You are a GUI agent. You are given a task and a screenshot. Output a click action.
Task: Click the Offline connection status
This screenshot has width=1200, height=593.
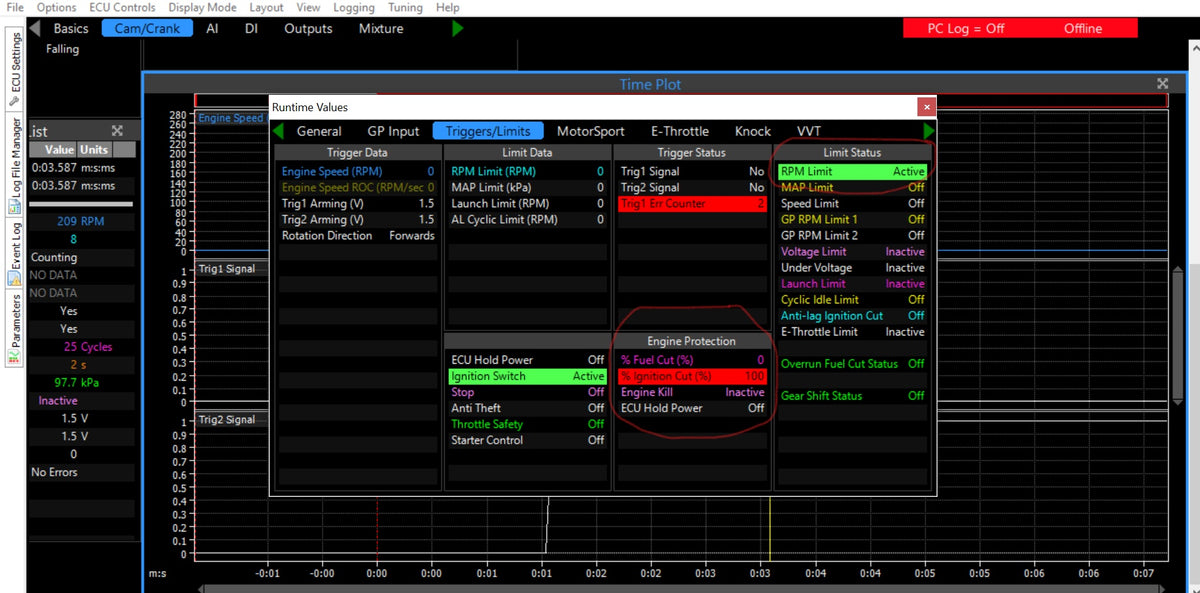point(1082,29)
